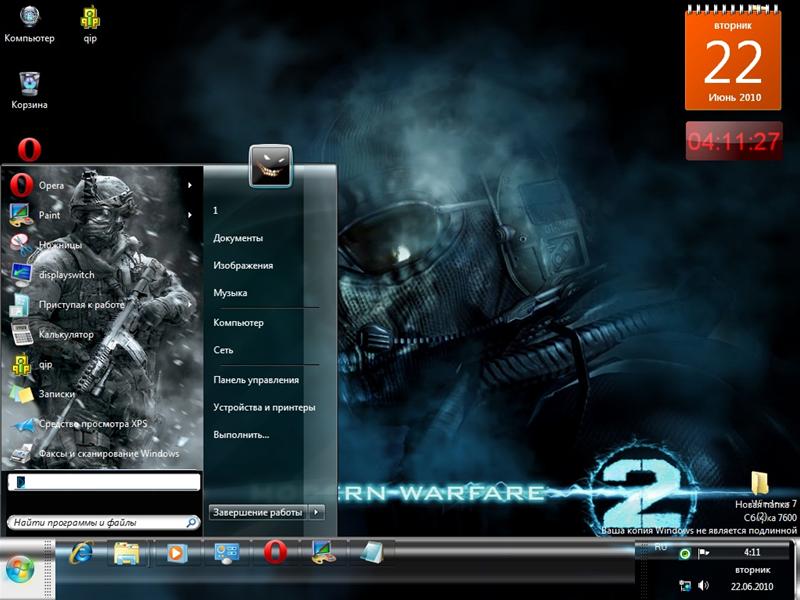
Task: Click the volume speaker icon in tray
Action: point(704,585)
